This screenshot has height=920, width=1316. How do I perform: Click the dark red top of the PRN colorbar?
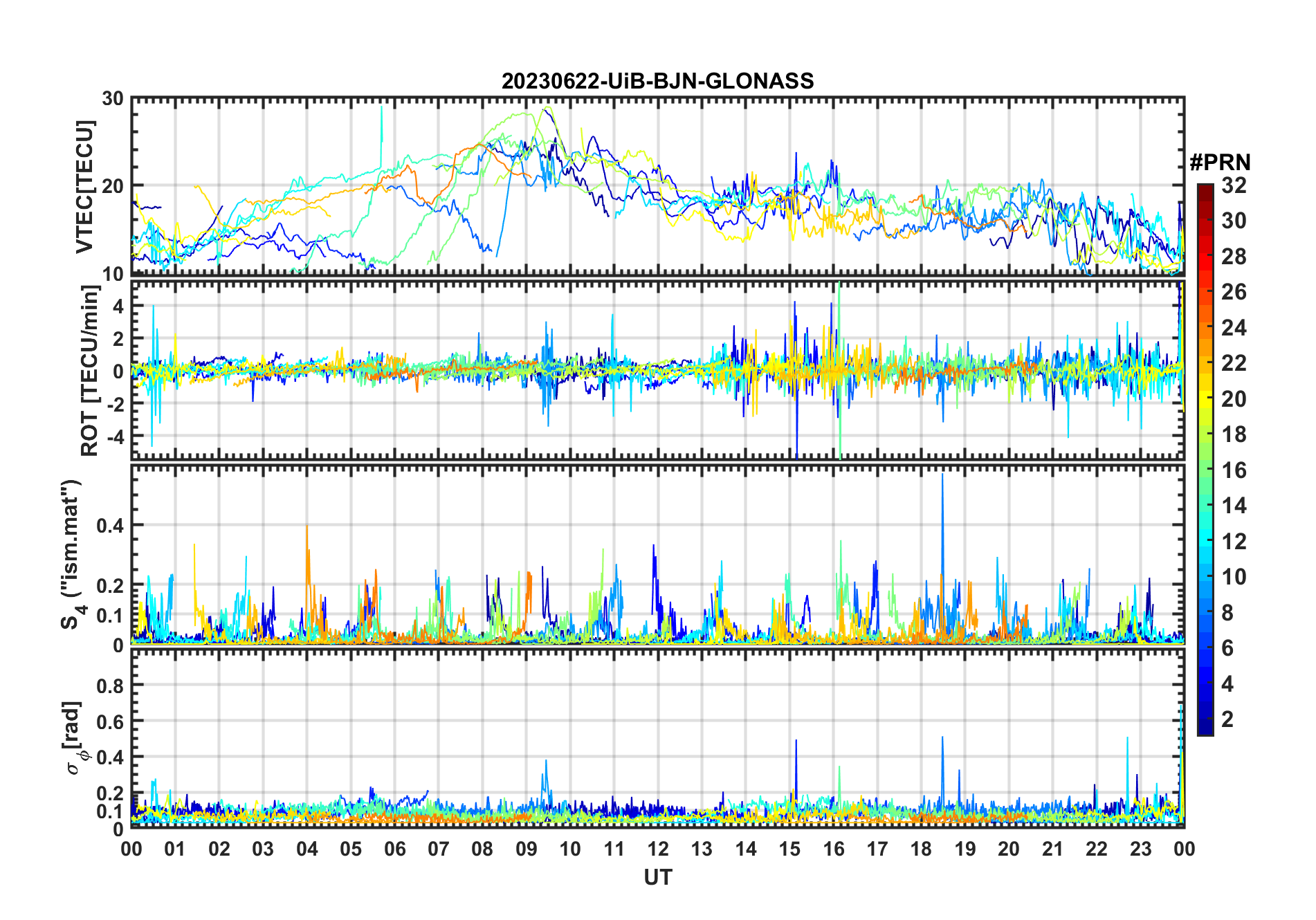point(1205,191)
